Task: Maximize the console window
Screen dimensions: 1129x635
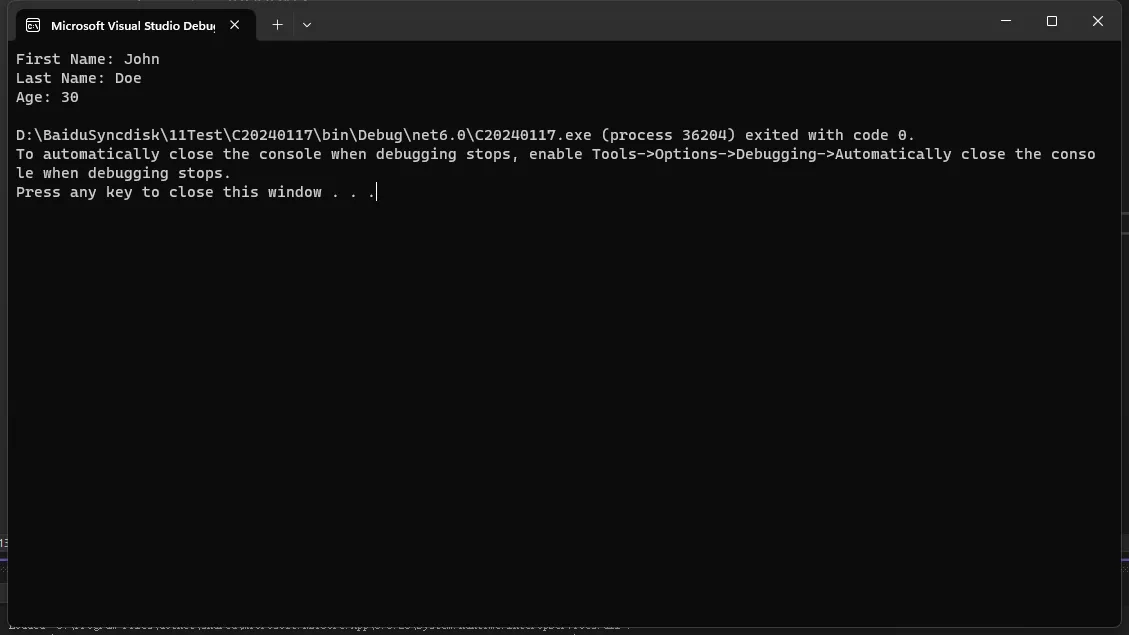Action: pos(1052,21)
